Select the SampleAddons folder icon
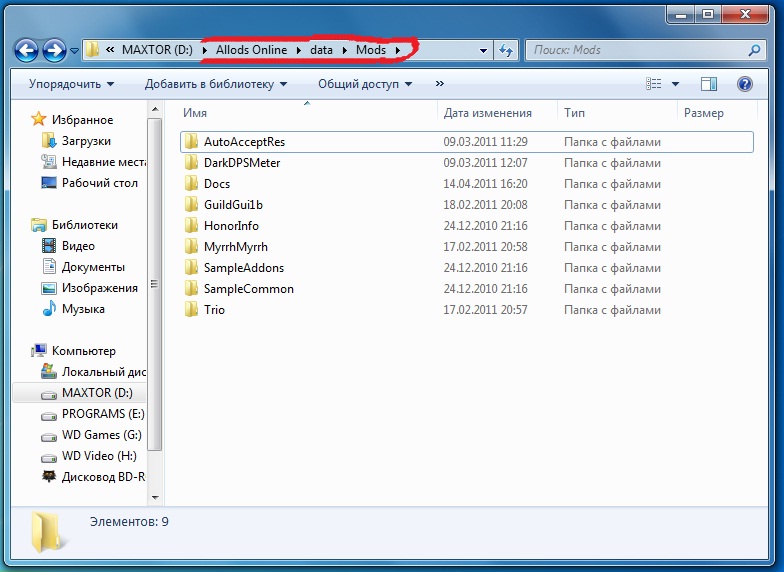Screen dimensions: 784x572 [191, 268]
